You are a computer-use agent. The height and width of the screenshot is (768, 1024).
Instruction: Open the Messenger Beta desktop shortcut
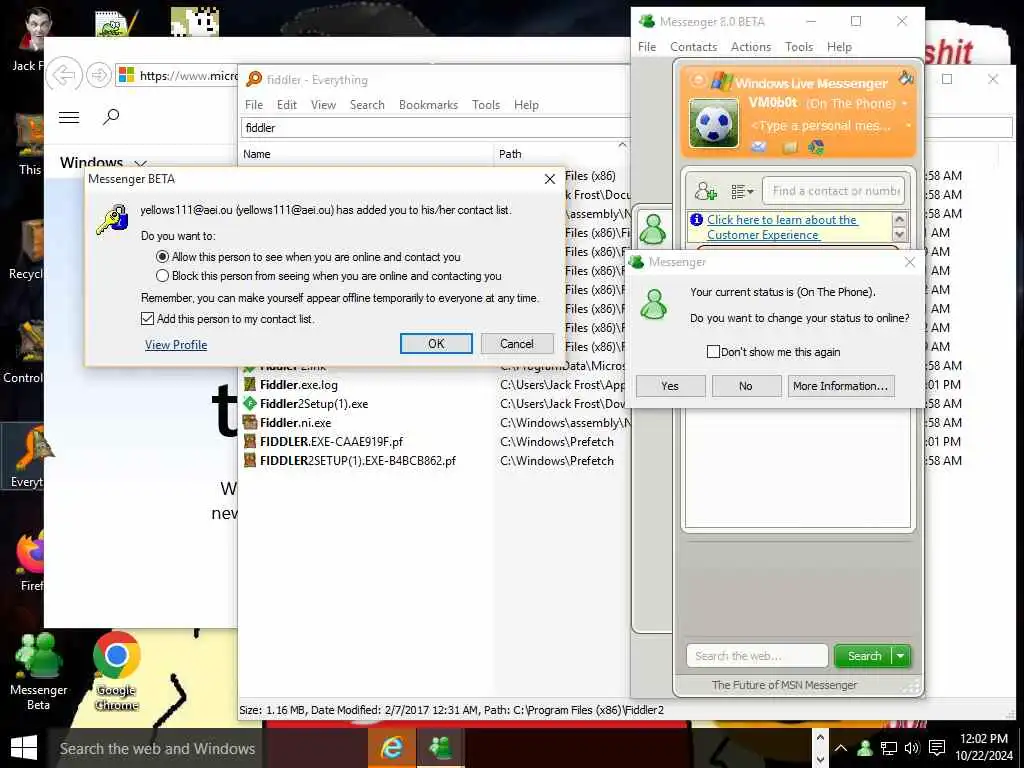coord(39,673)
